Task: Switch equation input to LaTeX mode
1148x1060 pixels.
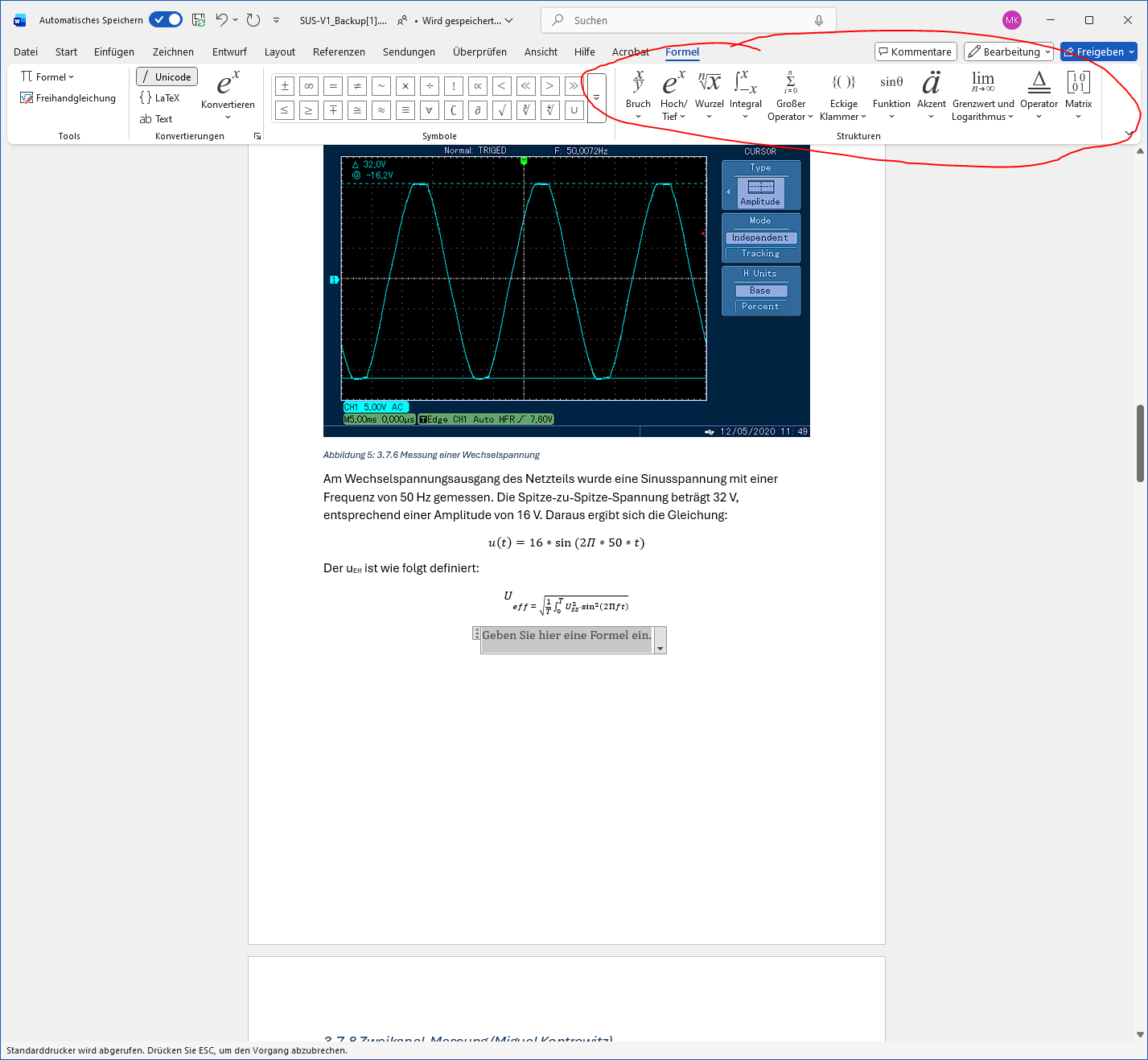Action: pyautogui.click(x=161, y=97)
